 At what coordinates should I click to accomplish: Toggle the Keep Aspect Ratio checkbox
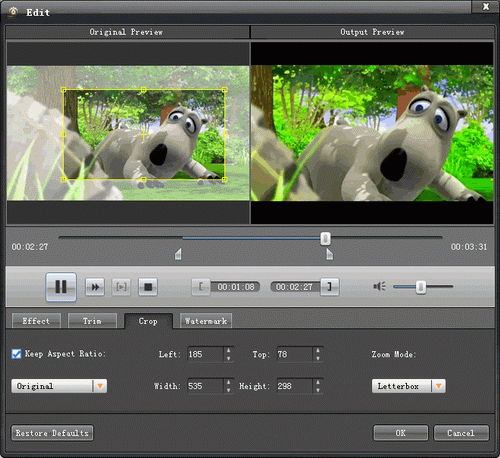pyautogui.click(x=16, y=354)
